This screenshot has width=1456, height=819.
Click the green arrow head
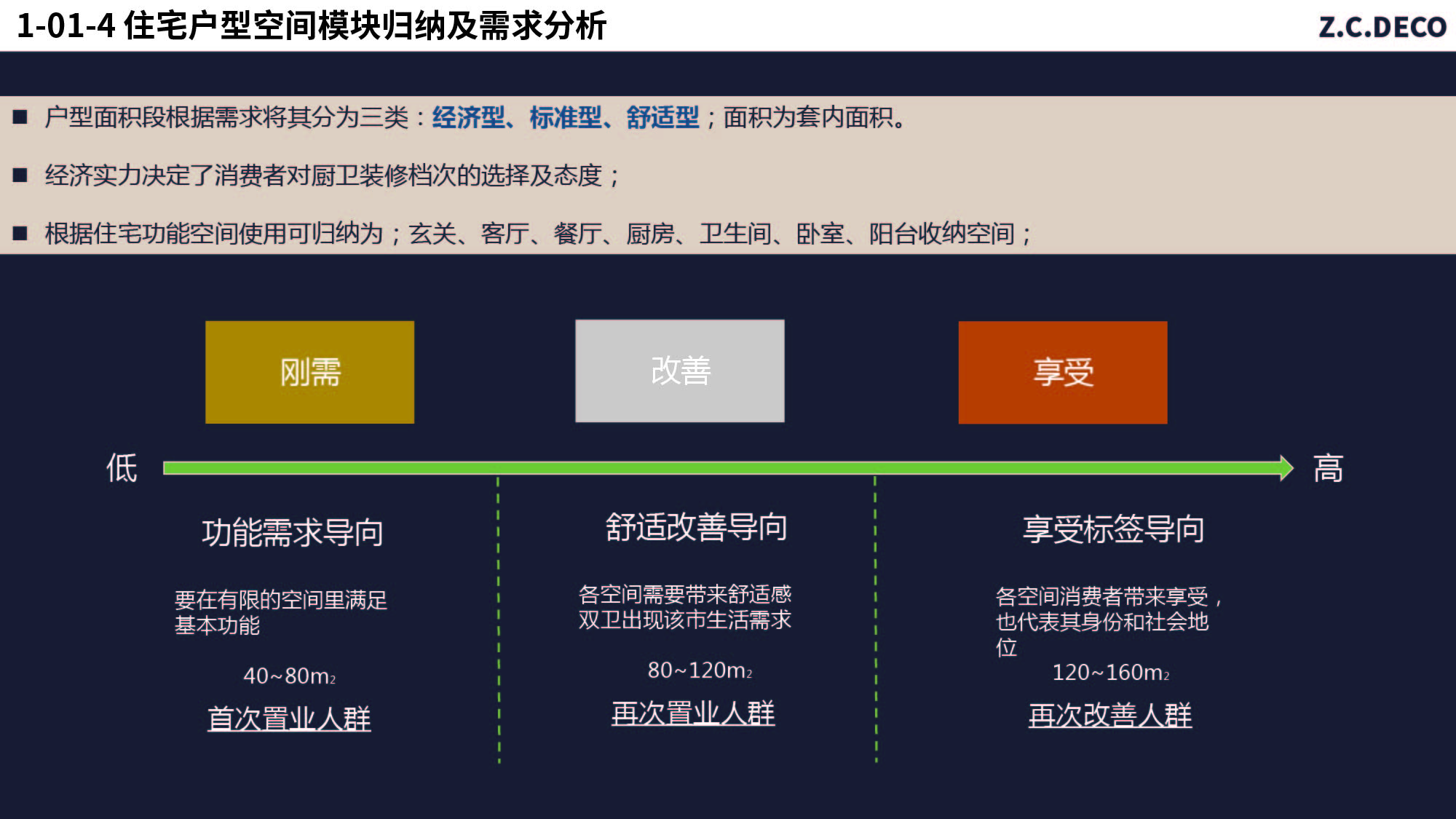(x=1286, y=467)
